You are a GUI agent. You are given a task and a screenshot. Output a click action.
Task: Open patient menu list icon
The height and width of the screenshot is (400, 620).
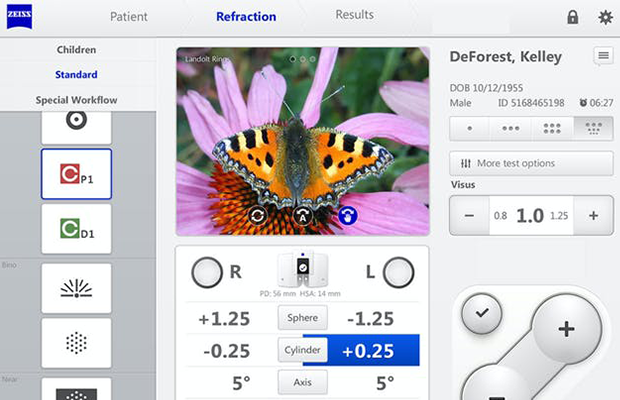point(603,56)
